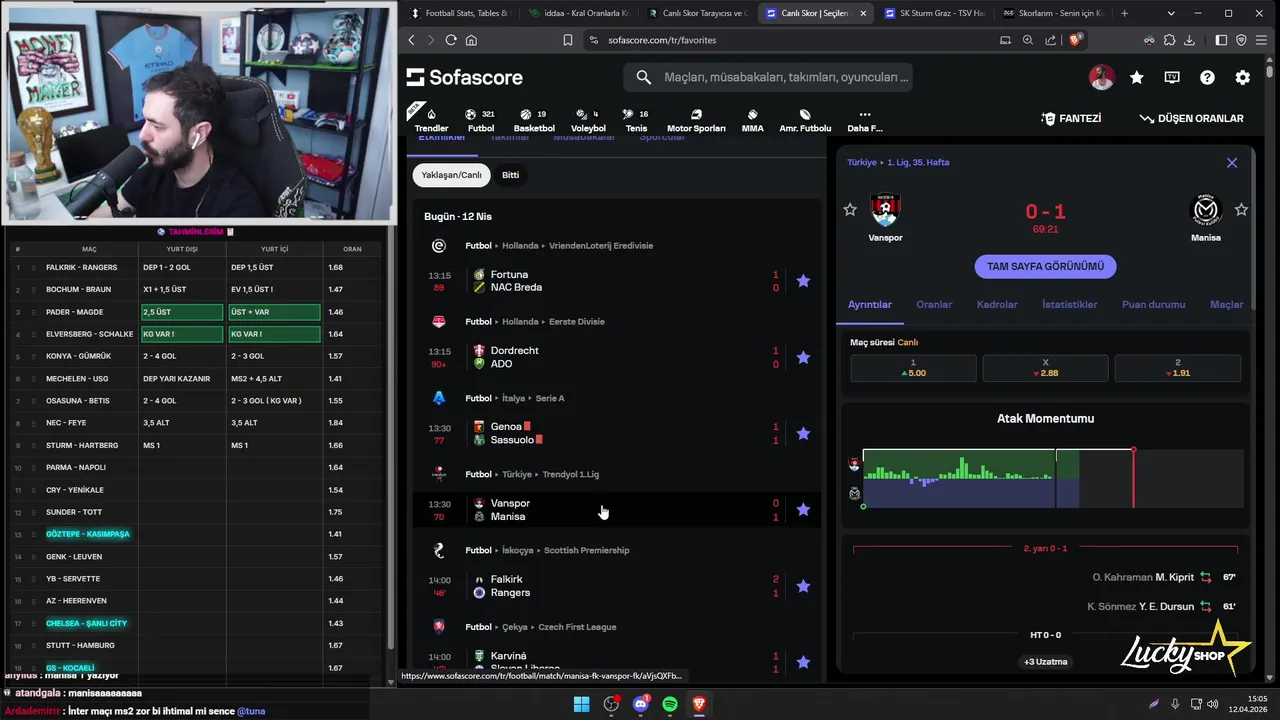The width and height of the screenshot is (1280, 720).
Task: Favorite Manisa team in match panel
Action: 1241,209
